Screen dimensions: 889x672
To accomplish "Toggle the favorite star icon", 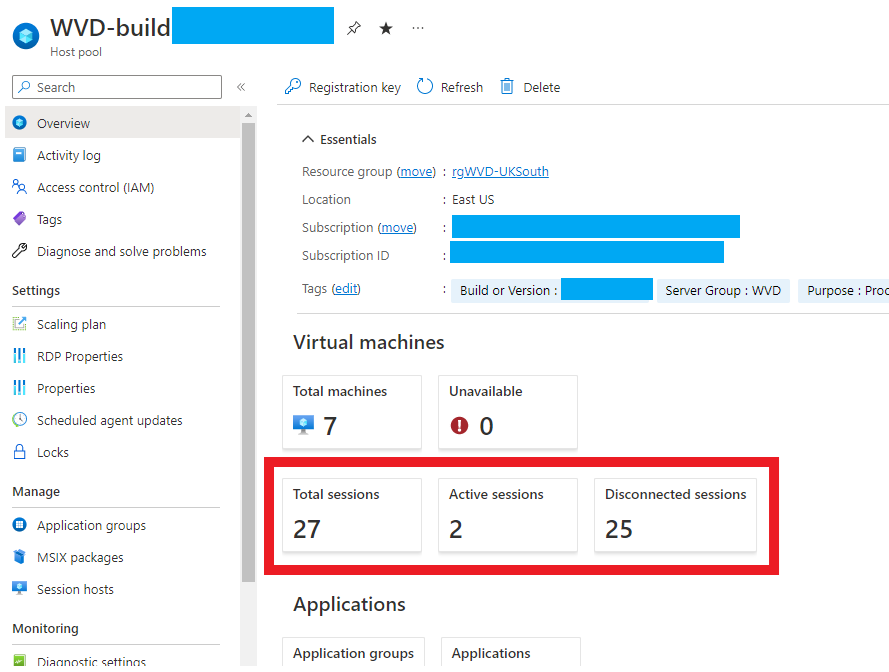I will [386, 28].
